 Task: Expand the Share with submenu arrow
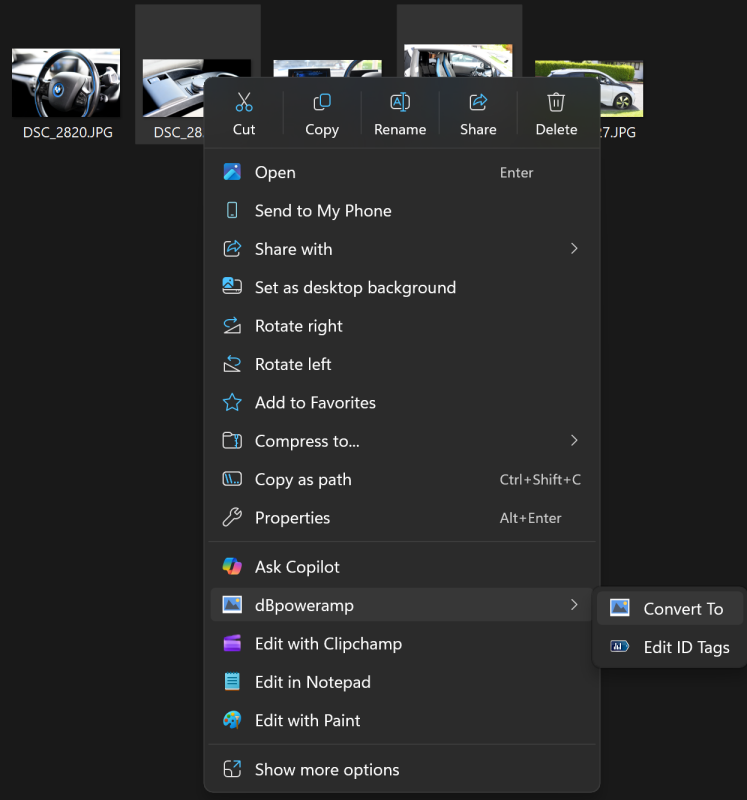[574, 249]
